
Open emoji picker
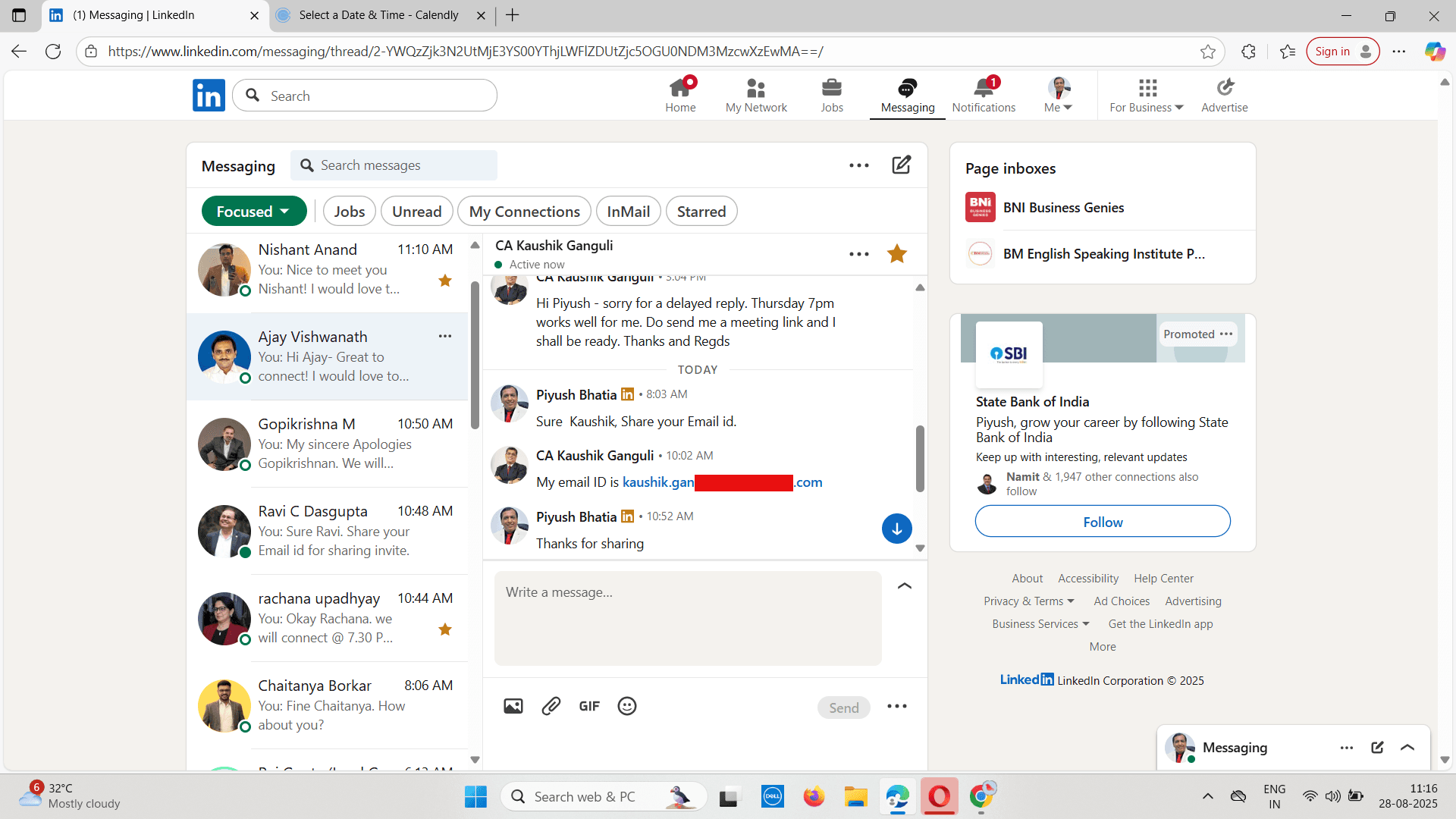tap(627, 706)
